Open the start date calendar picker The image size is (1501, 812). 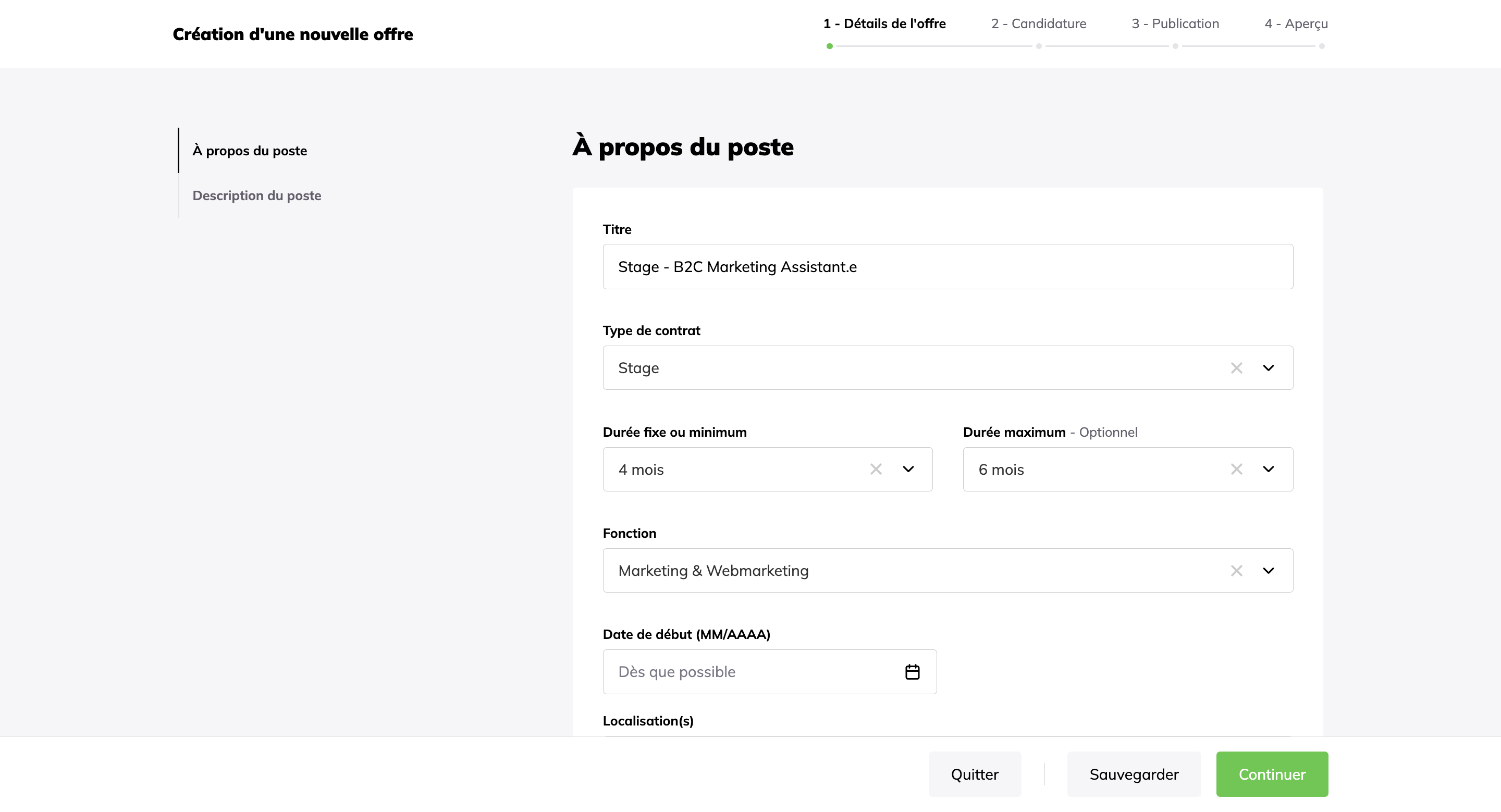pos(912,672)
